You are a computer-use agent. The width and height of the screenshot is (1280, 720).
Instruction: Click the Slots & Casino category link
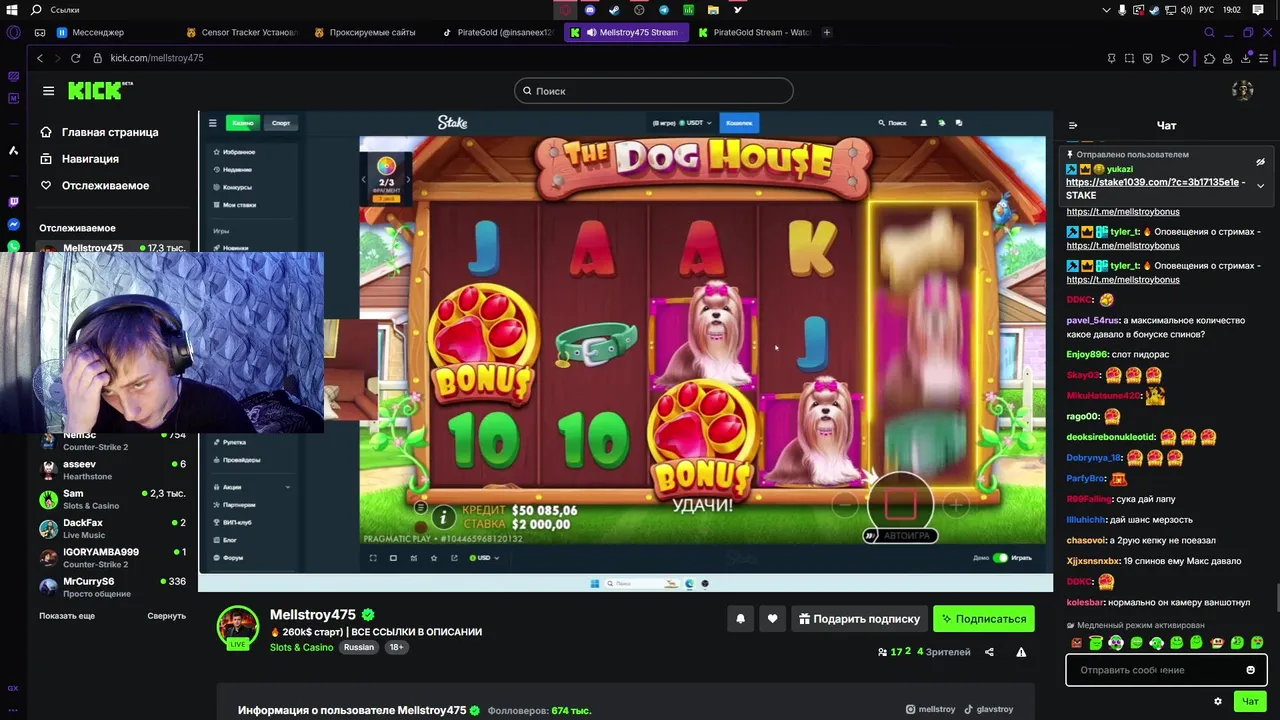[x=301, y=647]
